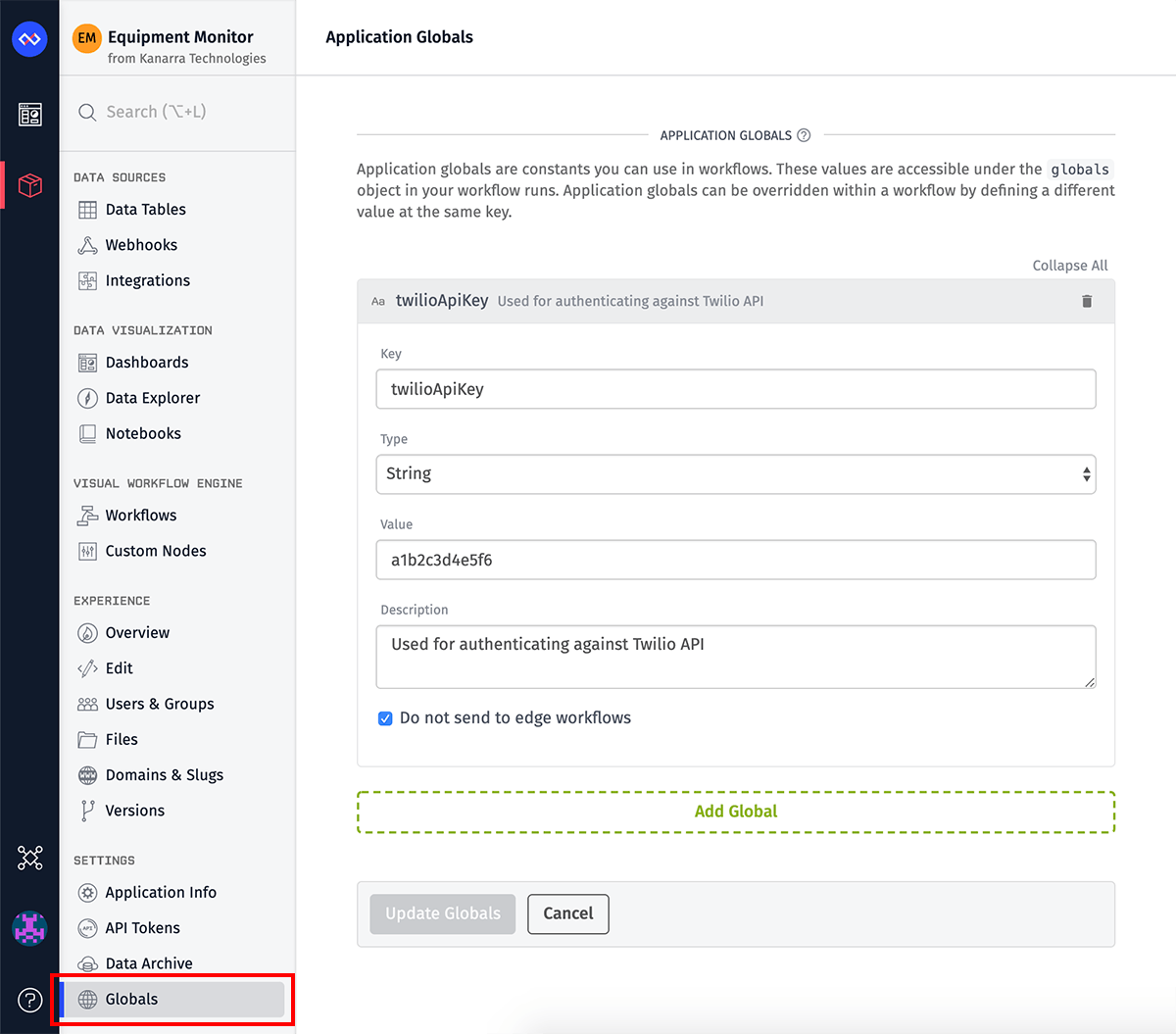Click the EM application badge
This screenshot has height=1034, width=1176.
point(87,38)
